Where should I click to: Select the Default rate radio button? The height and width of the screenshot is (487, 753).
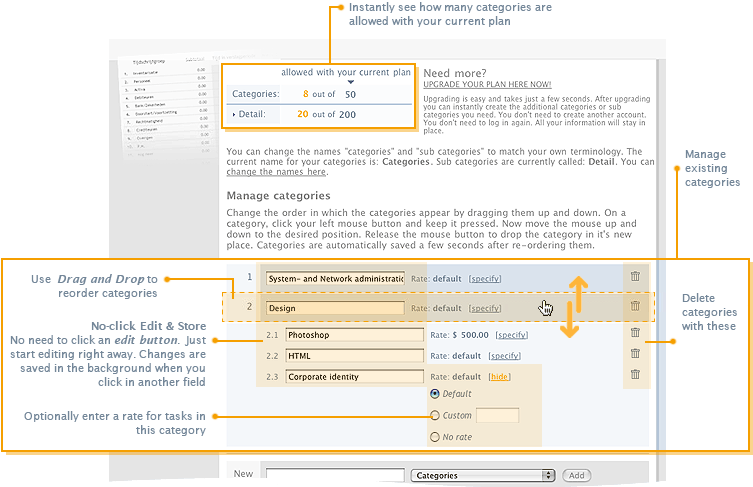[x=434, y=394]
